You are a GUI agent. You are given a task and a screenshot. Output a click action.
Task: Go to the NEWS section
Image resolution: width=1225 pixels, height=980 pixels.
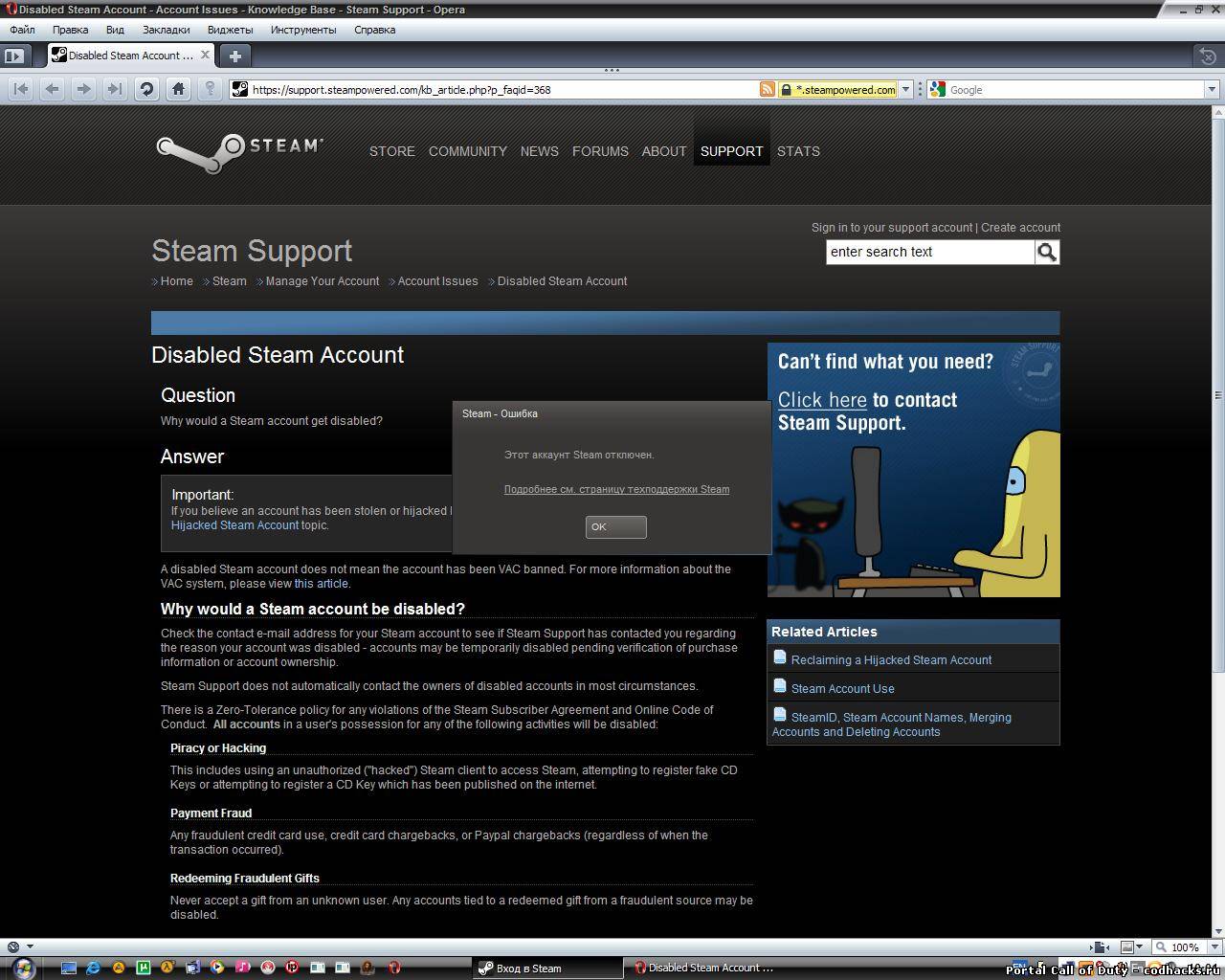(x=540, y=151)
